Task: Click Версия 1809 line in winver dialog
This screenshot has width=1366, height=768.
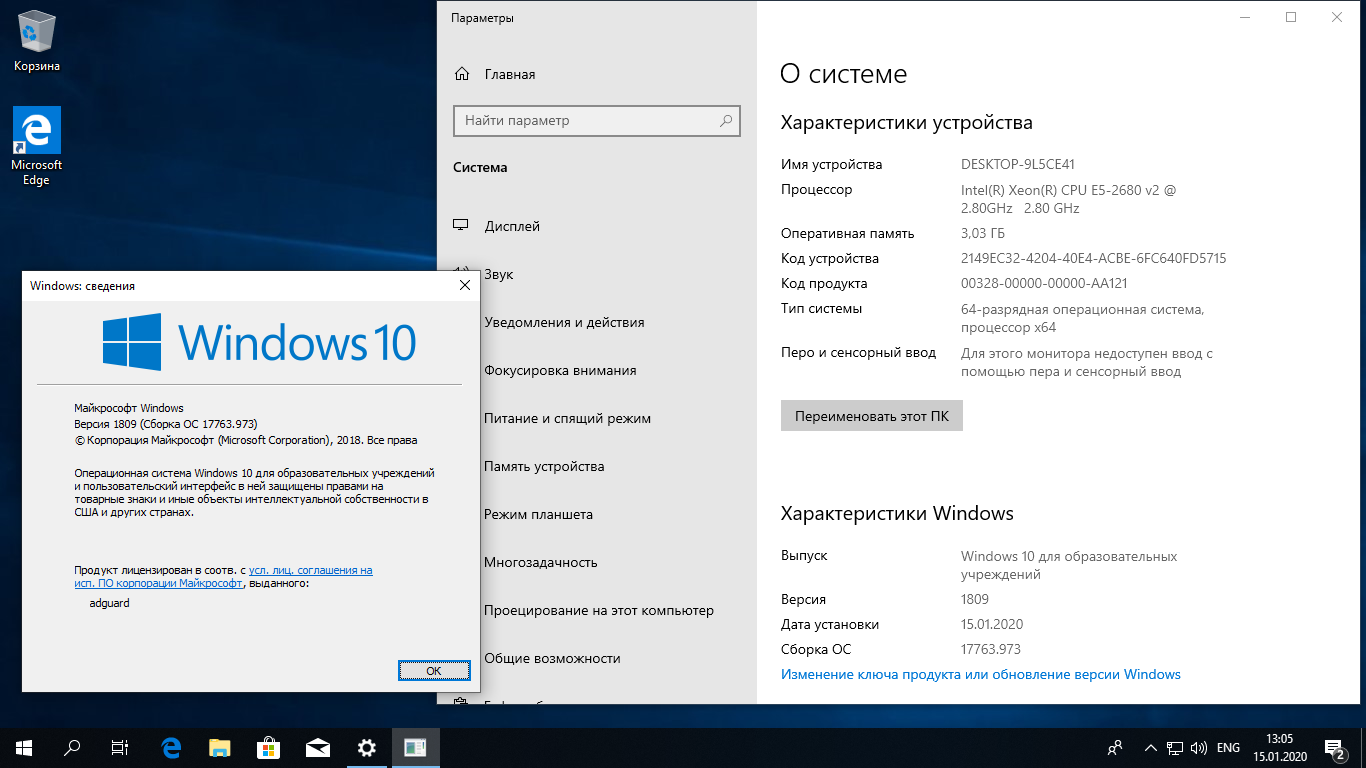Action: [166, 424]
